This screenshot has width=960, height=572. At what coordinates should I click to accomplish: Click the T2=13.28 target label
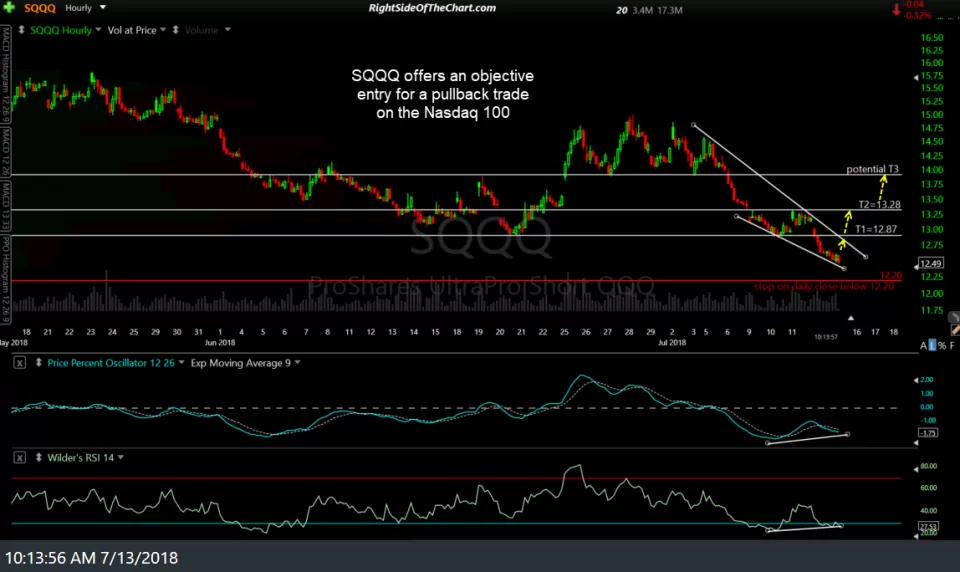(879, 205)
